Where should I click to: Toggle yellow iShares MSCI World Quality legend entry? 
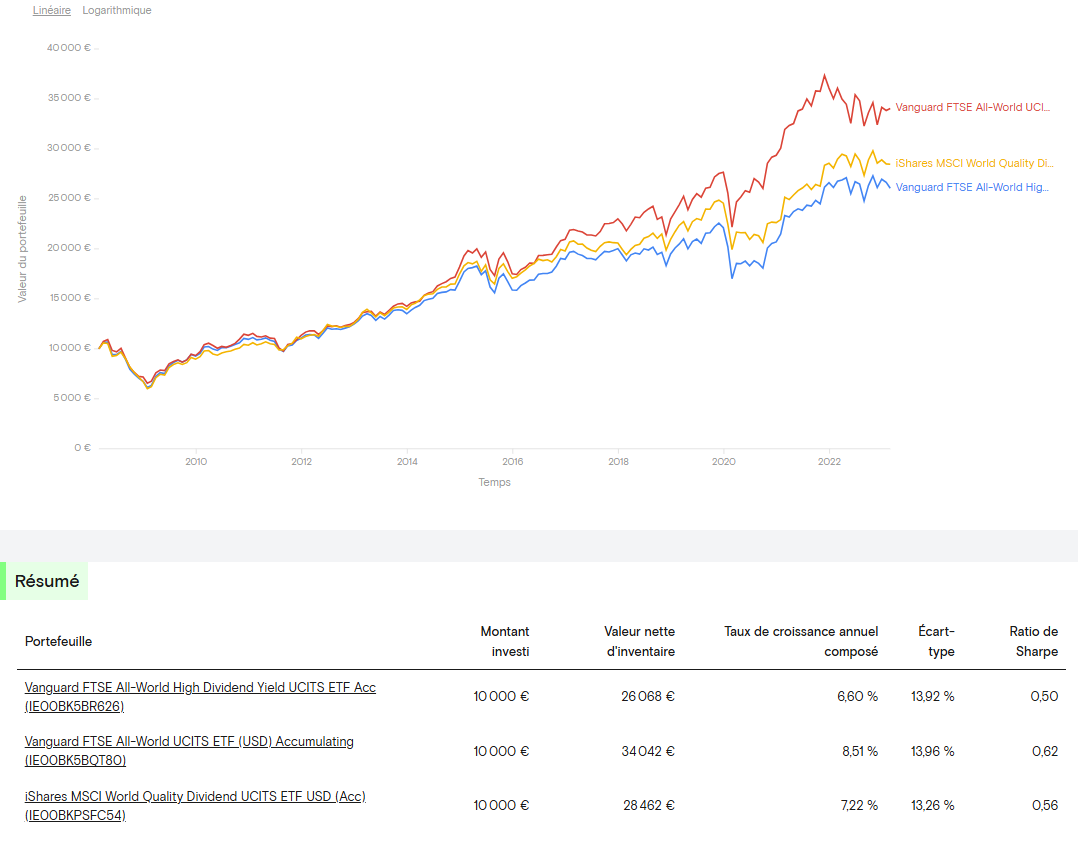pyautogui.click(x=974, y=163)
